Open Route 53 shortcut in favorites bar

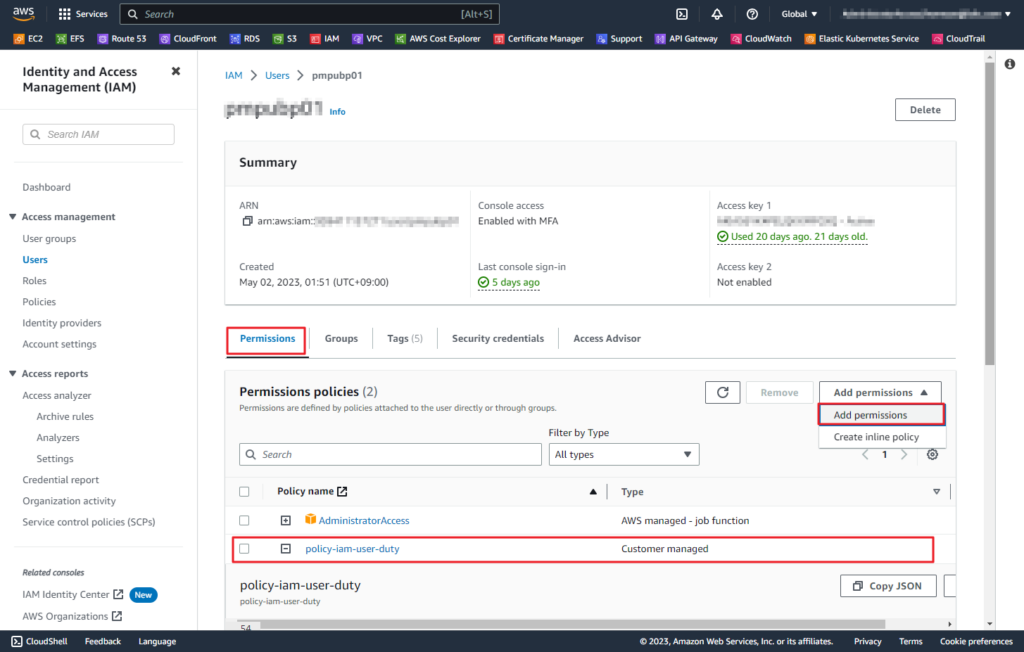click(121, 39)
